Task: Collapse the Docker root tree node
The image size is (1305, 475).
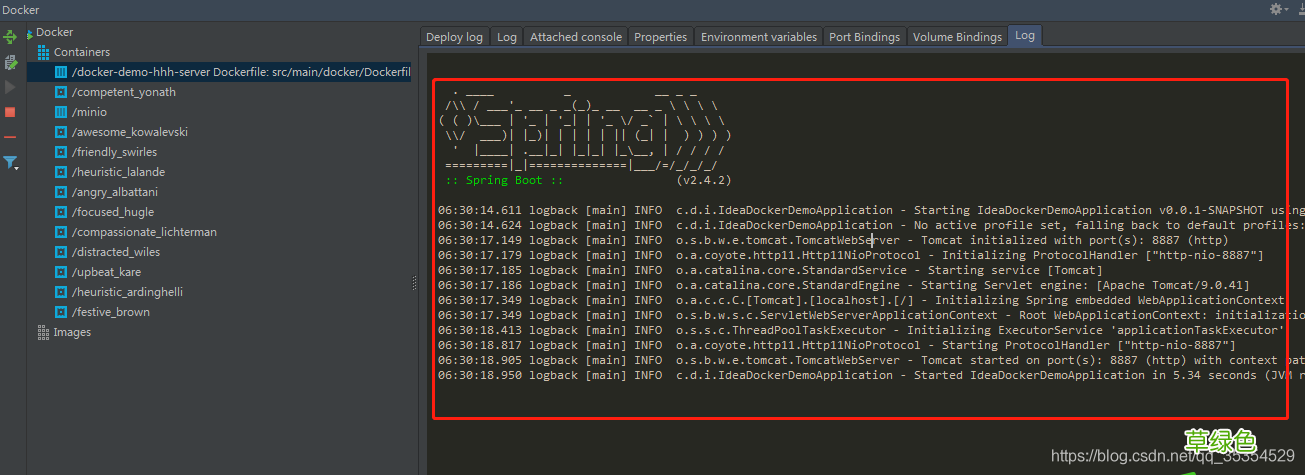Action: tap(30, 33)
